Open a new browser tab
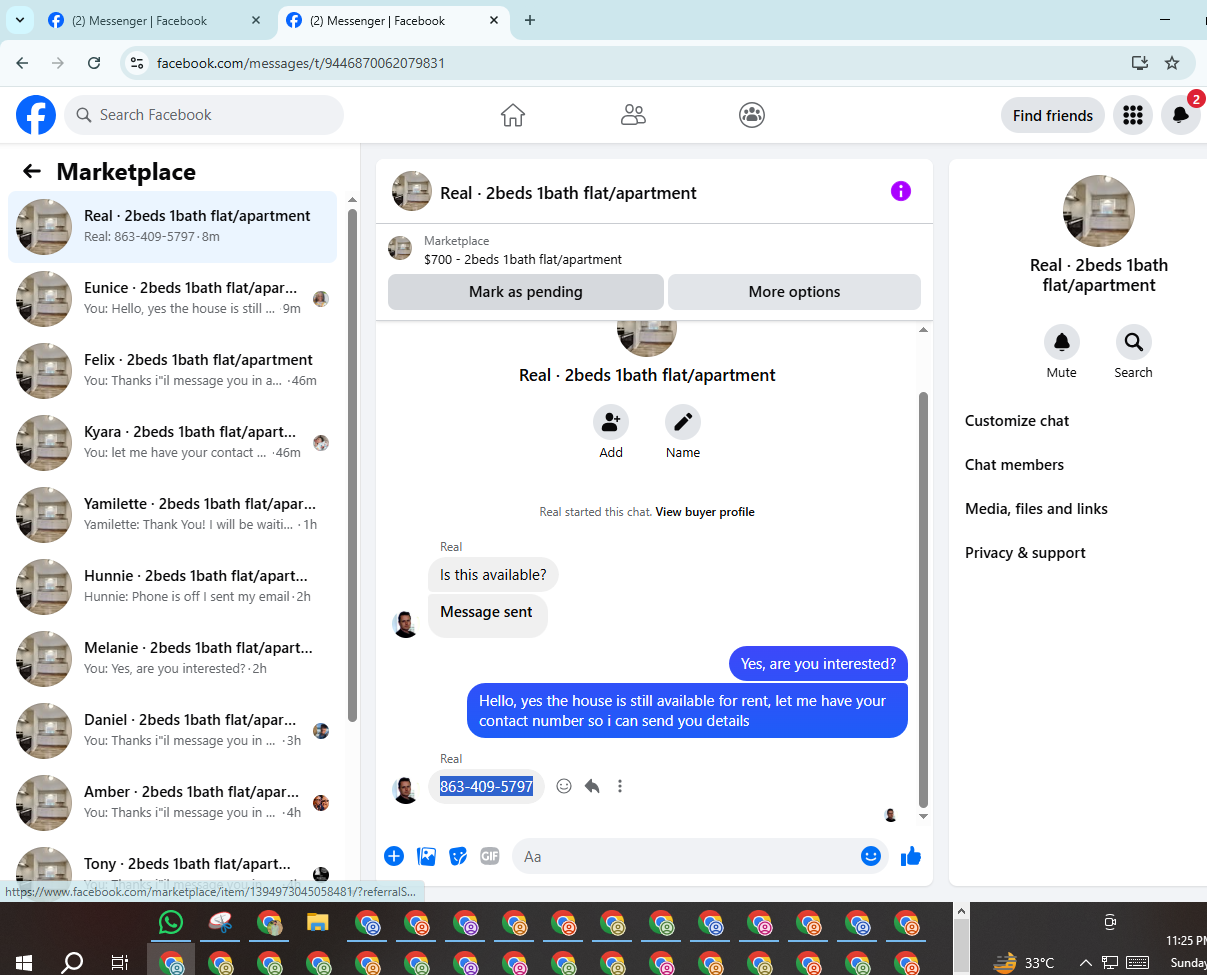 [x=530, y=20]
